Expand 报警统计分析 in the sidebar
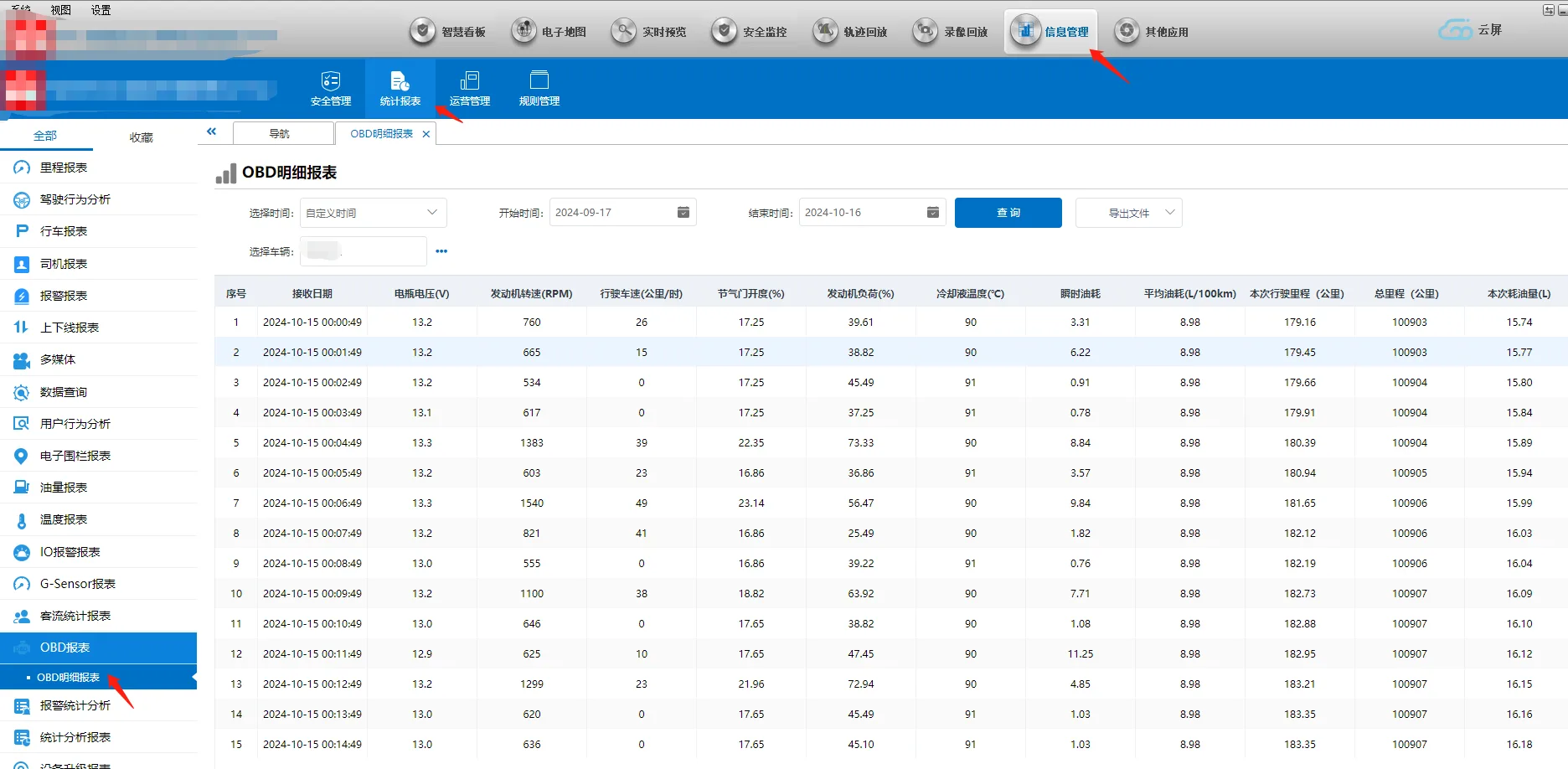Image resolution: width=1568 pixels, height=769 pixels. coord(99,705)
